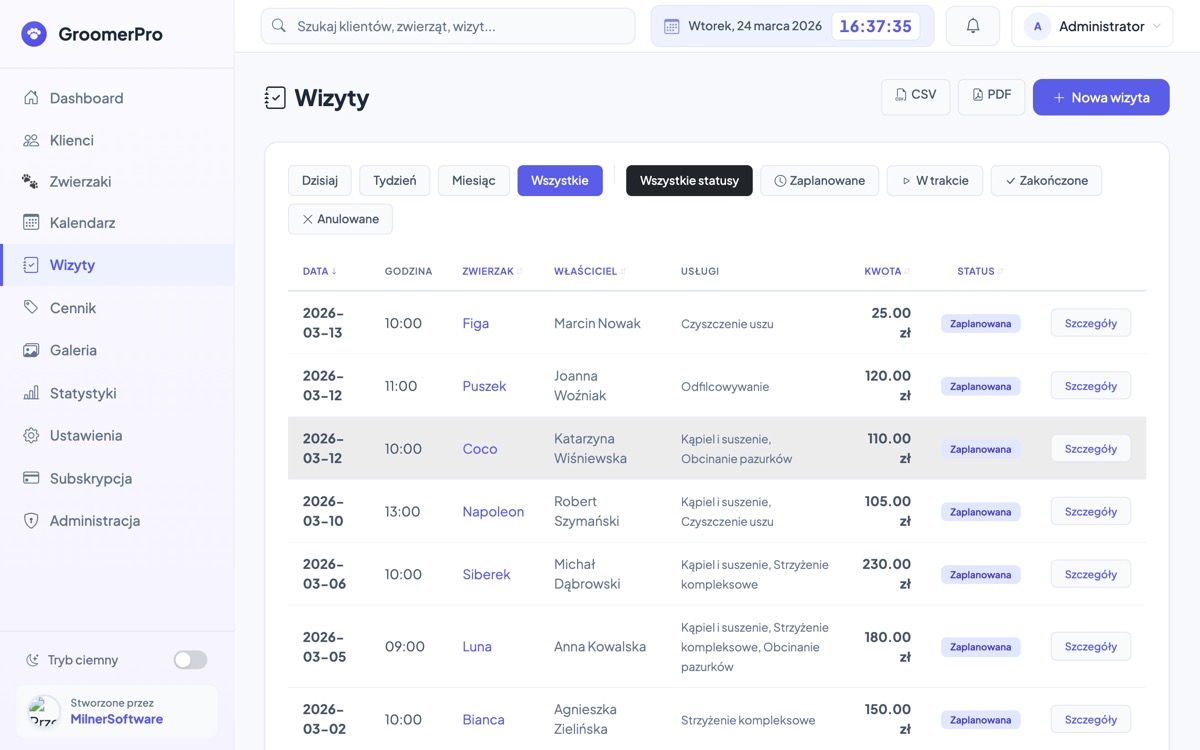Sort table by Kwota column header

pos(882,271)
